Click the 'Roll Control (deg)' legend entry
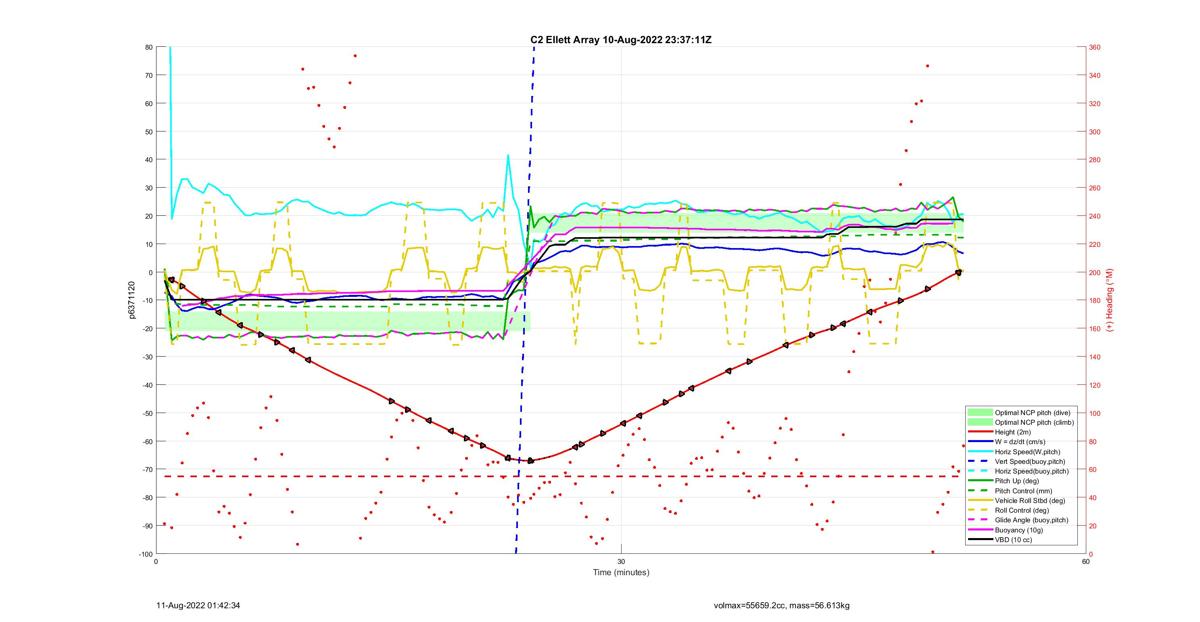 click(x=1022, y=510)
